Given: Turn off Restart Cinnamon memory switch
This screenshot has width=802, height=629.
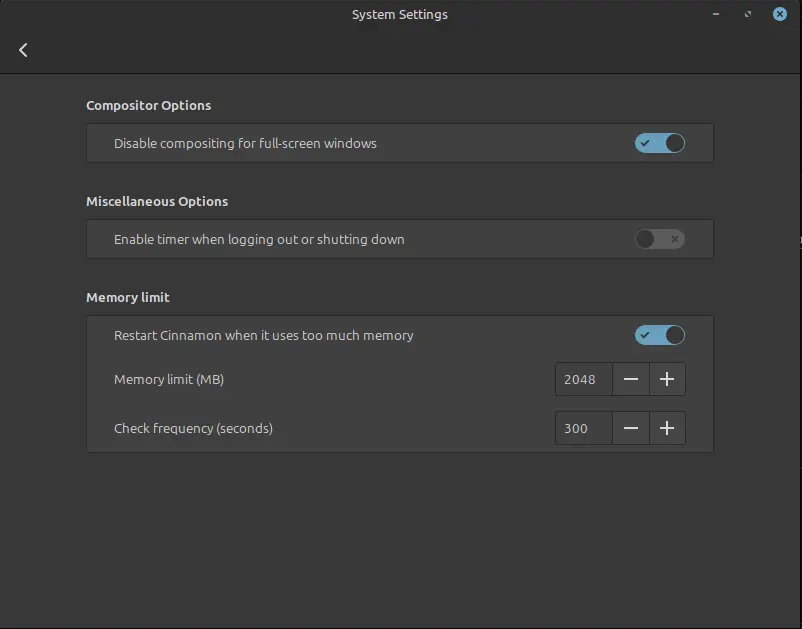Looking at the screenshot, I should click(659, 335).
